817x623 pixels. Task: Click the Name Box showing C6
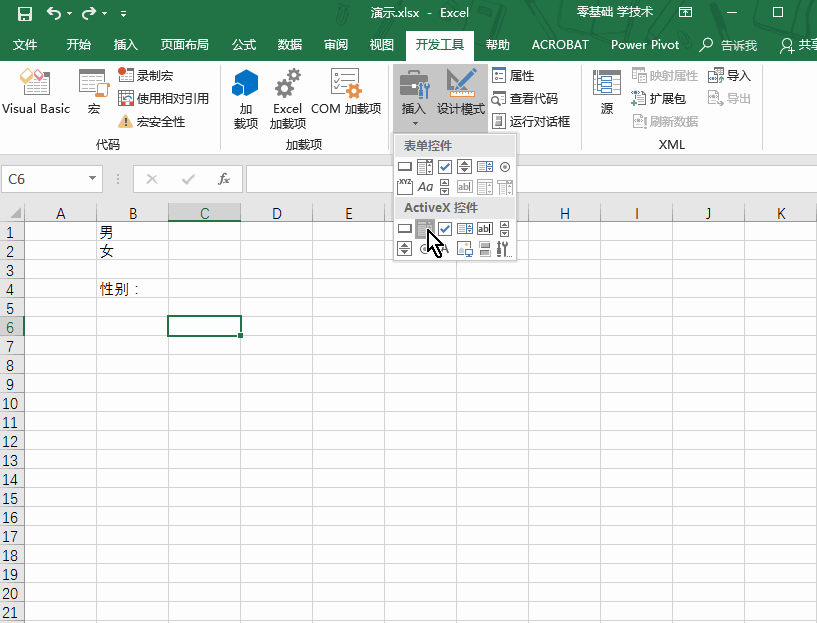(44, 179)
